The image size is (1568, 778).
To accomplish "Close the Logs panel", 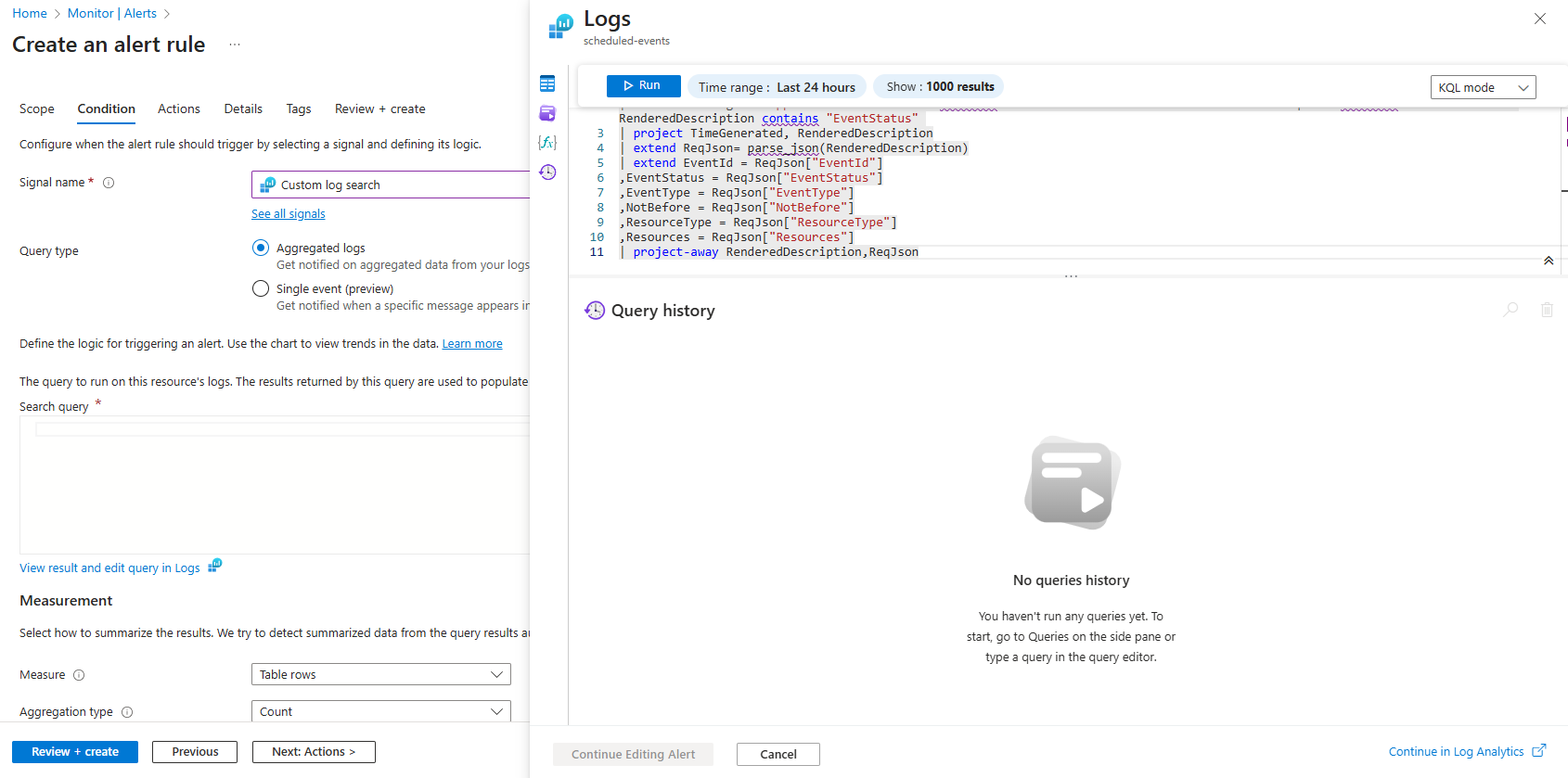I will (1540, 19).
